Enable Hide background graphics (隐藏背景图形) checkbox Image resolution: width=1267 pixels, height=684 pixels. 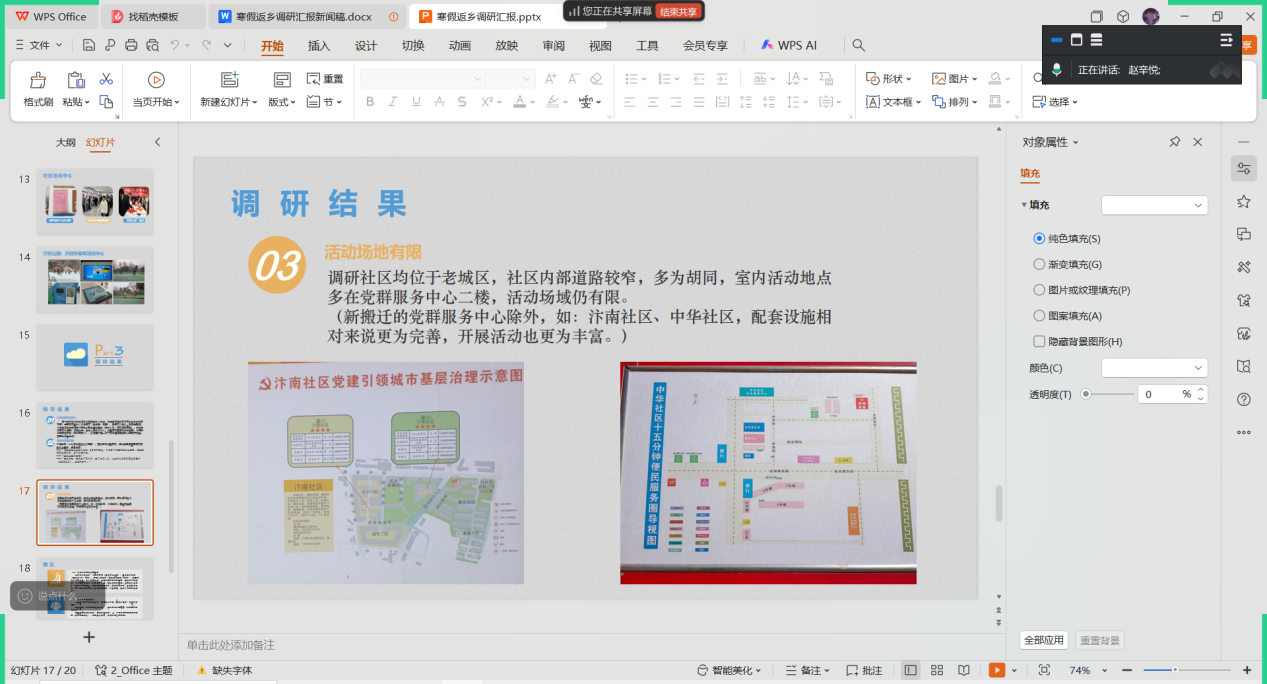[1039, 342]
